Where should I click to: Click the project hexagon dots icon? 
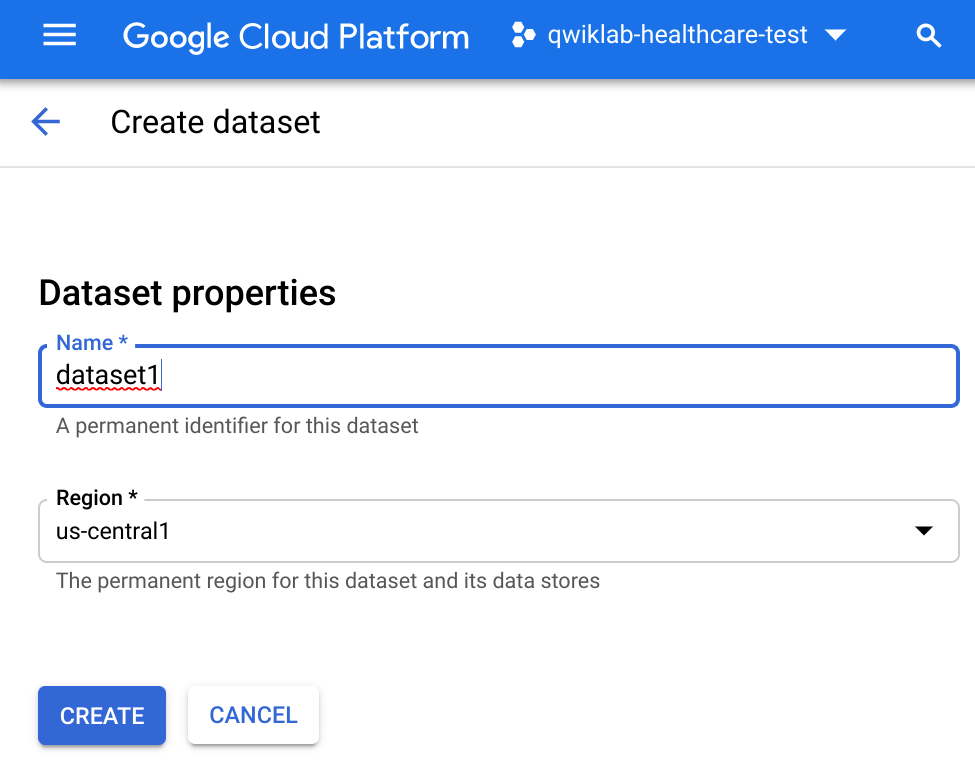click(x=523, y=36)
